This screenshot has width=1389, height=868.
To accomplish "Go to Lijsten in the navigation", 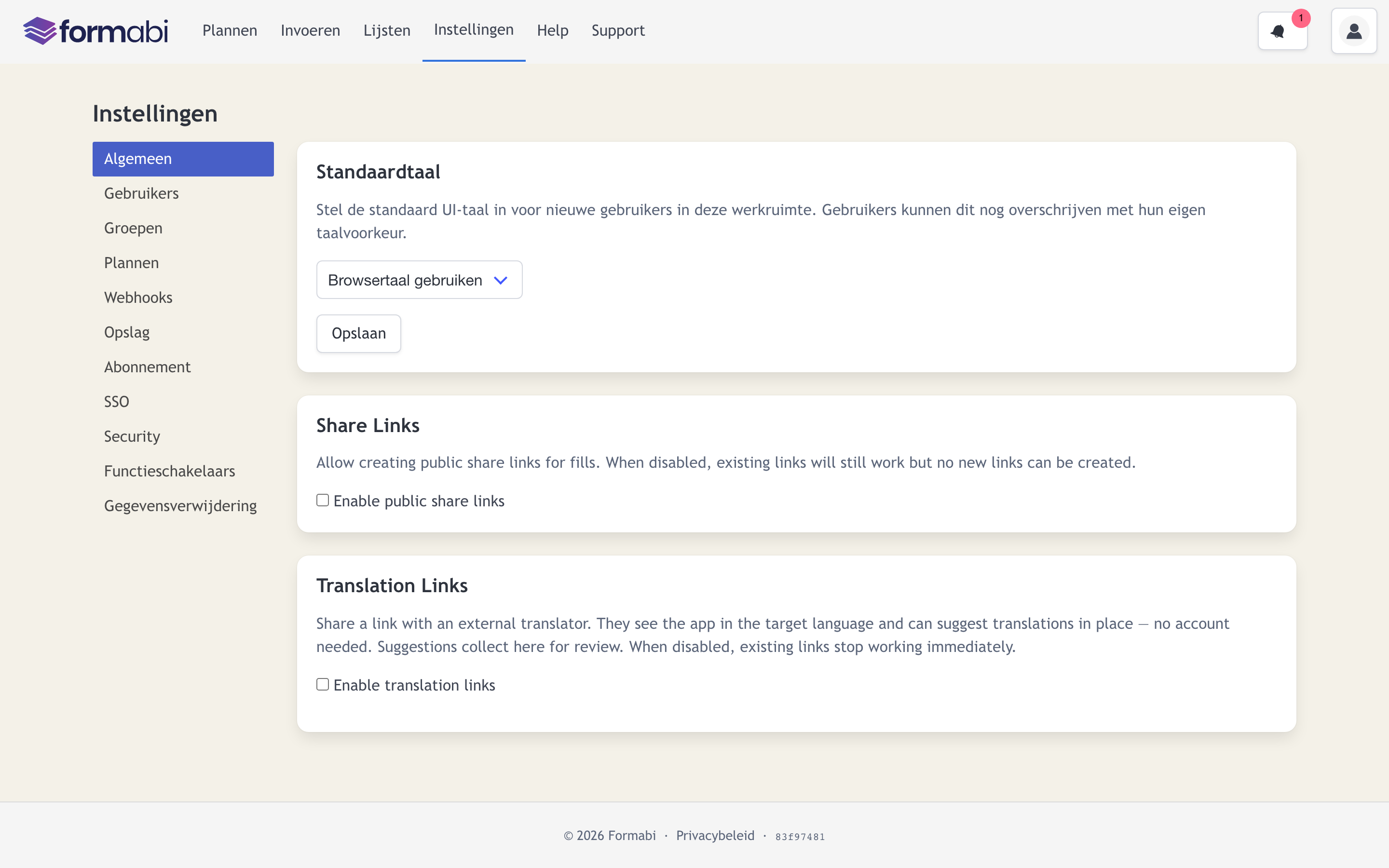I will [387, 30].
